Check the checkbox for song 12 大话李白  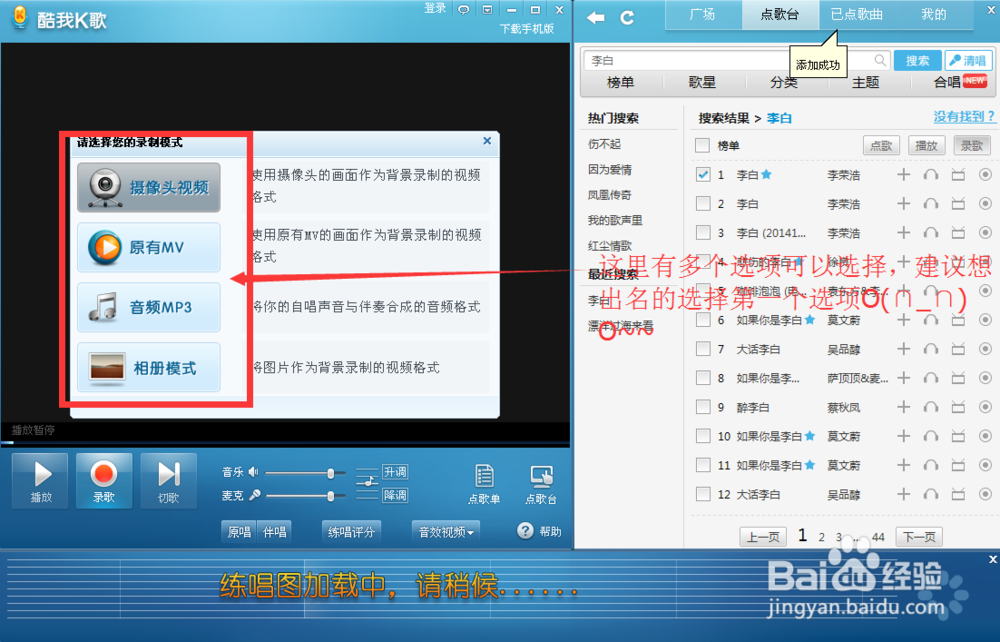[703, 493]
